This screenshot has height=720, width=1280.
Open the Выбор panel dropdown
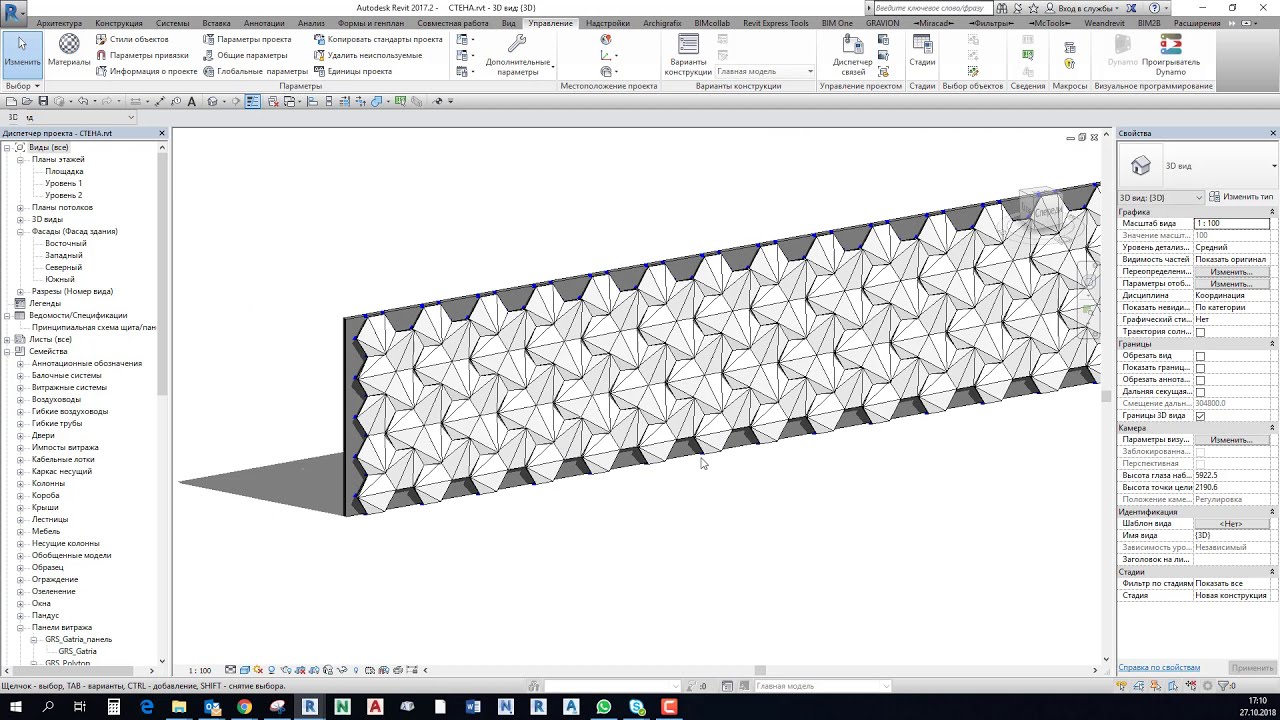(22, 86)
